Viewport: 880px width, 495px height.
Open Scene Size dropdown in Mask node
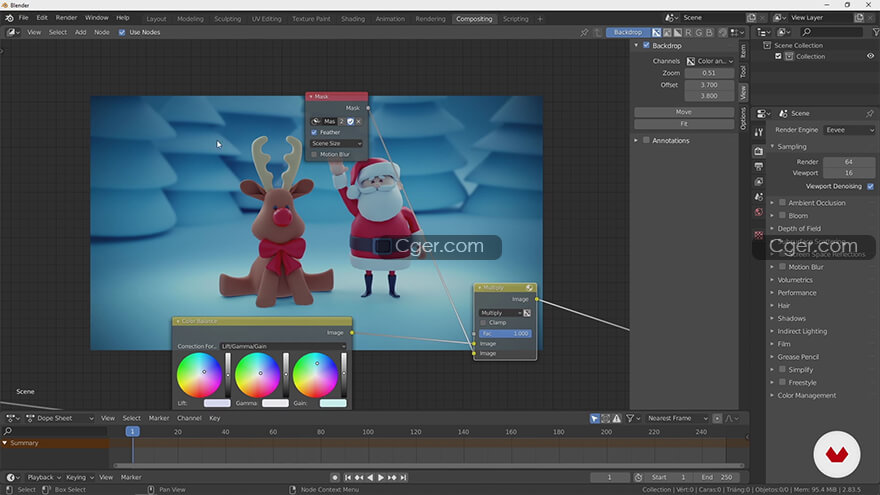(336, 144)
